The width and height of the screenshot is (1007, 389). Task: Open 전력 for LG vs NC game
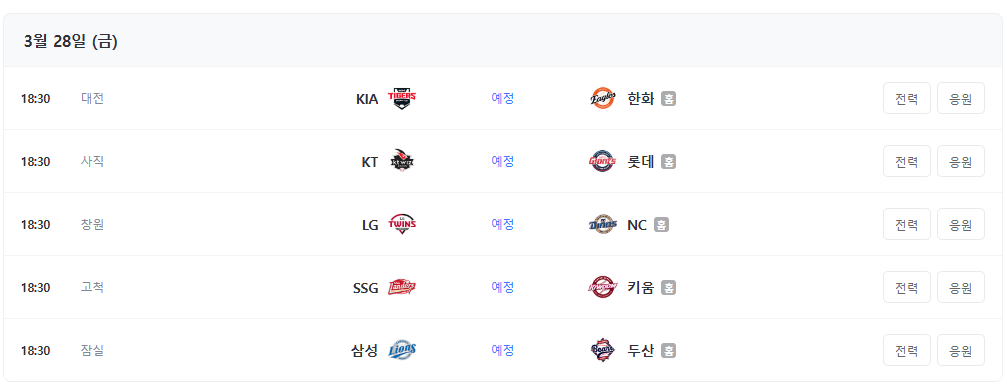(x=907, y=224)
